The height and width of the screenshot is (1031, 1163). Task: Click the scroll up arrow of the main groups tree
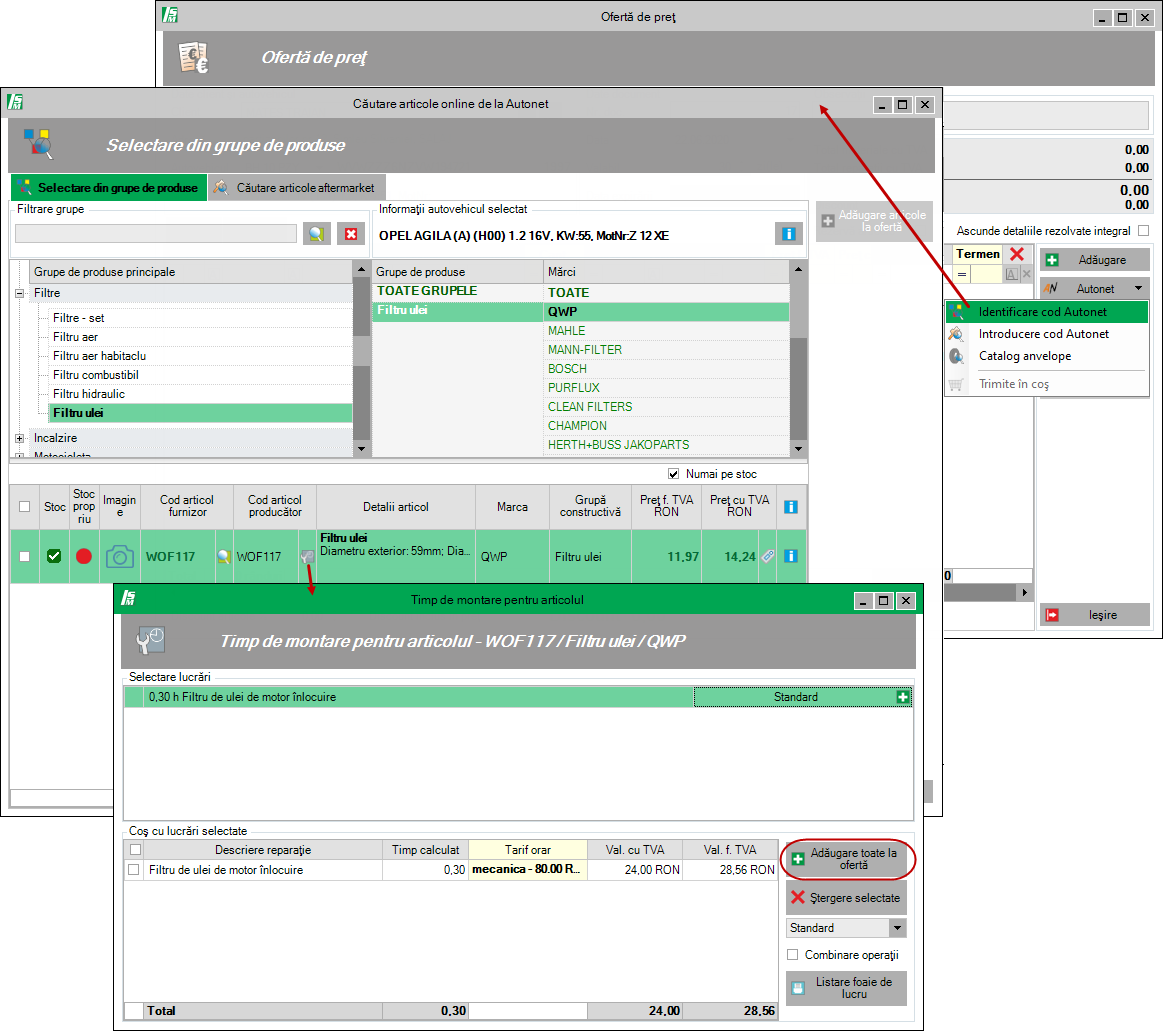pyautogui.click(x=361, y=269)
